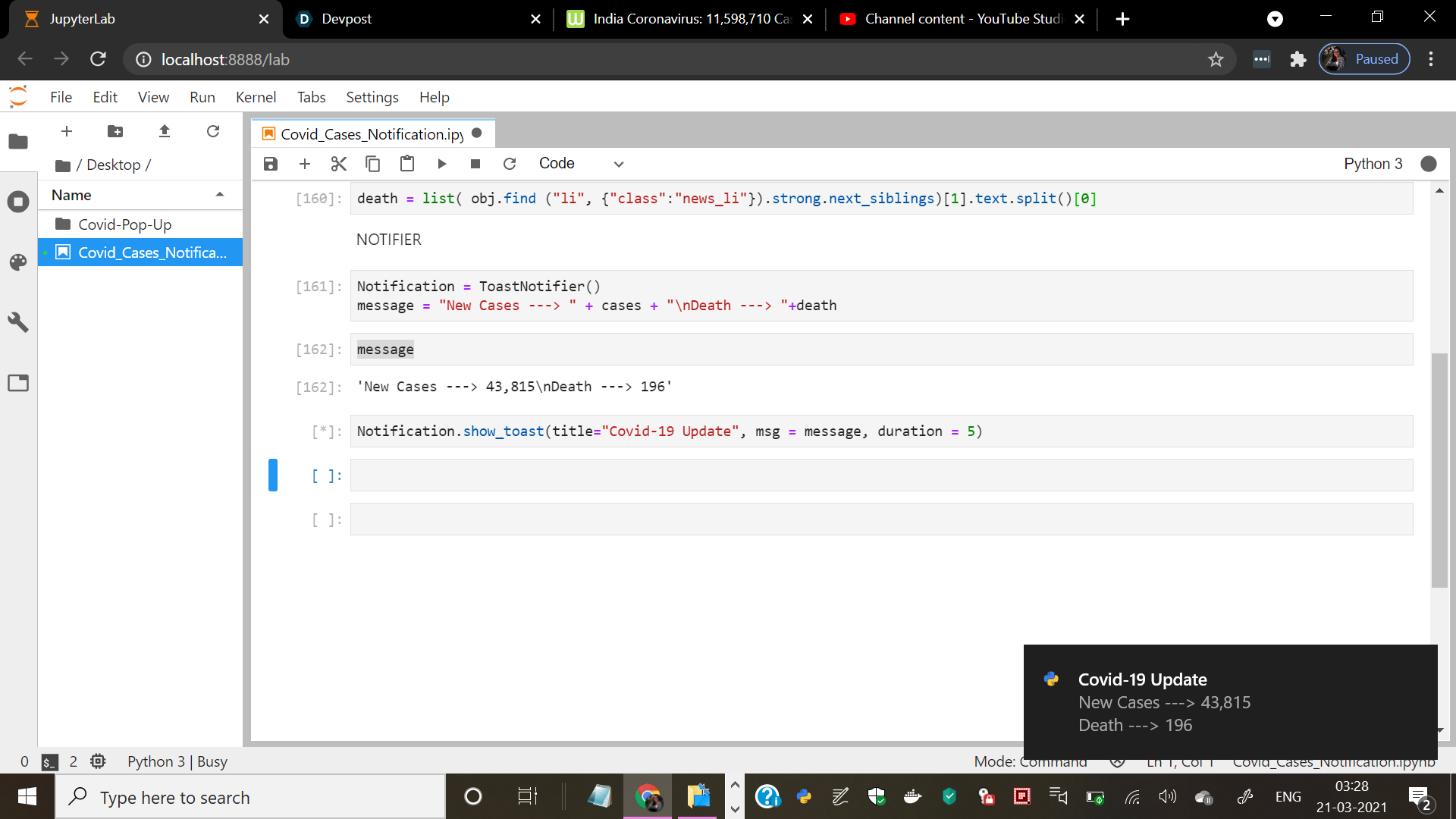Toggle the open tabs sidebar panel

click(18, 383)
